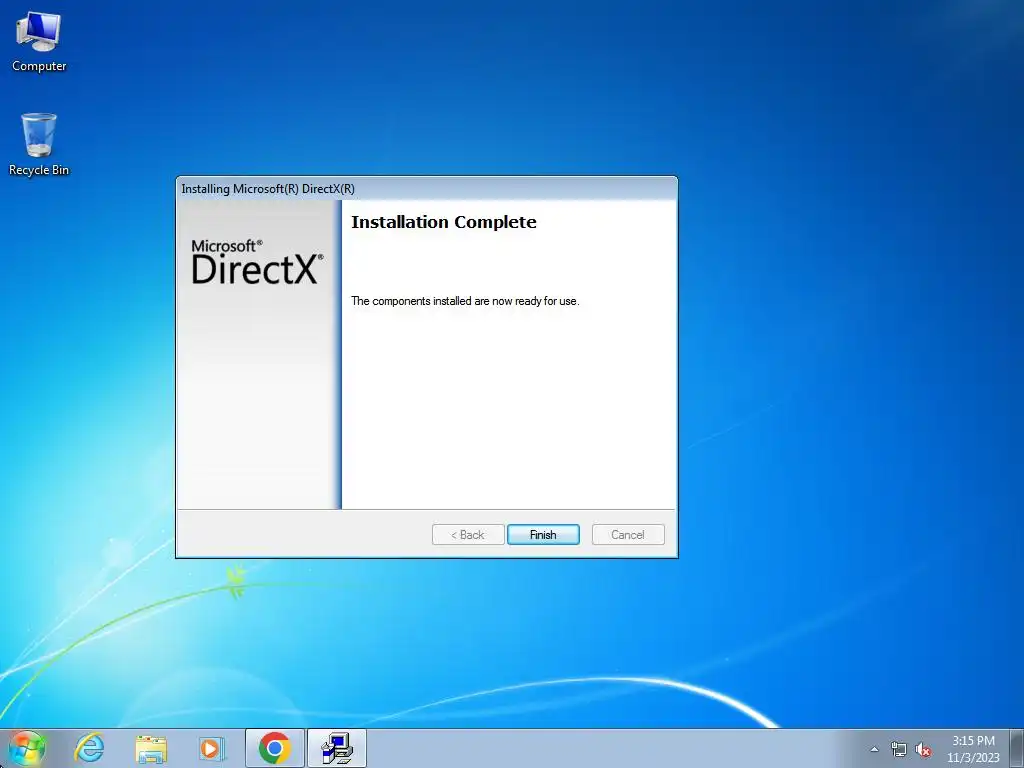The width and height of the screenshot is (1024, 768).
Task: Click the 'components installed are now ready' message
Action: coord(465,301)
